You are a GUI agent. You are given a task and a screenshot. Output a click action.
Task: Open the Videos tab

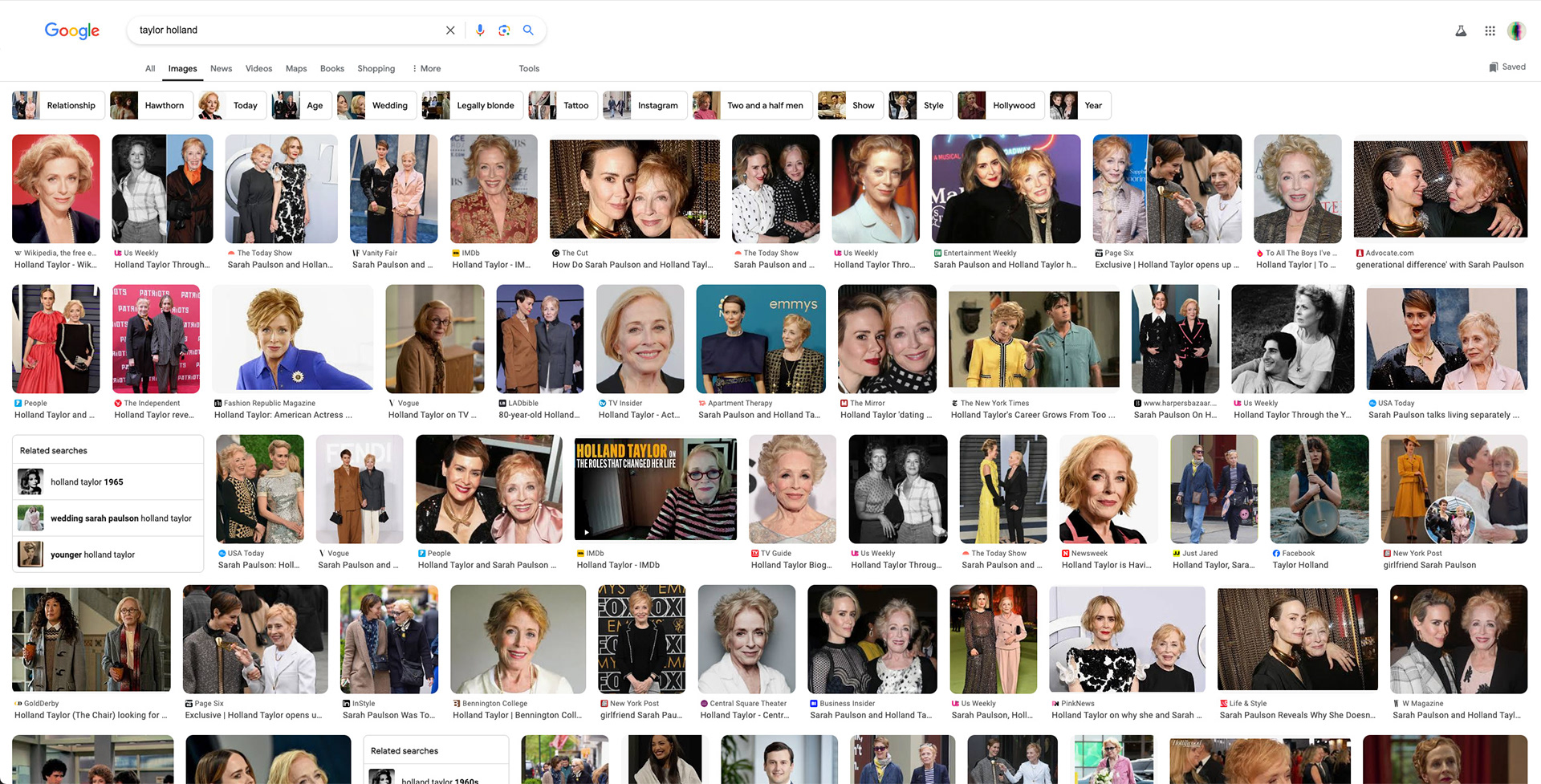coord(258,68)
